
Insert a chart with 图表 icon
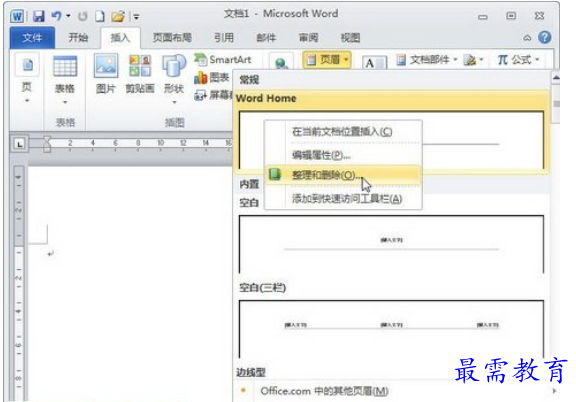[212, 78]
